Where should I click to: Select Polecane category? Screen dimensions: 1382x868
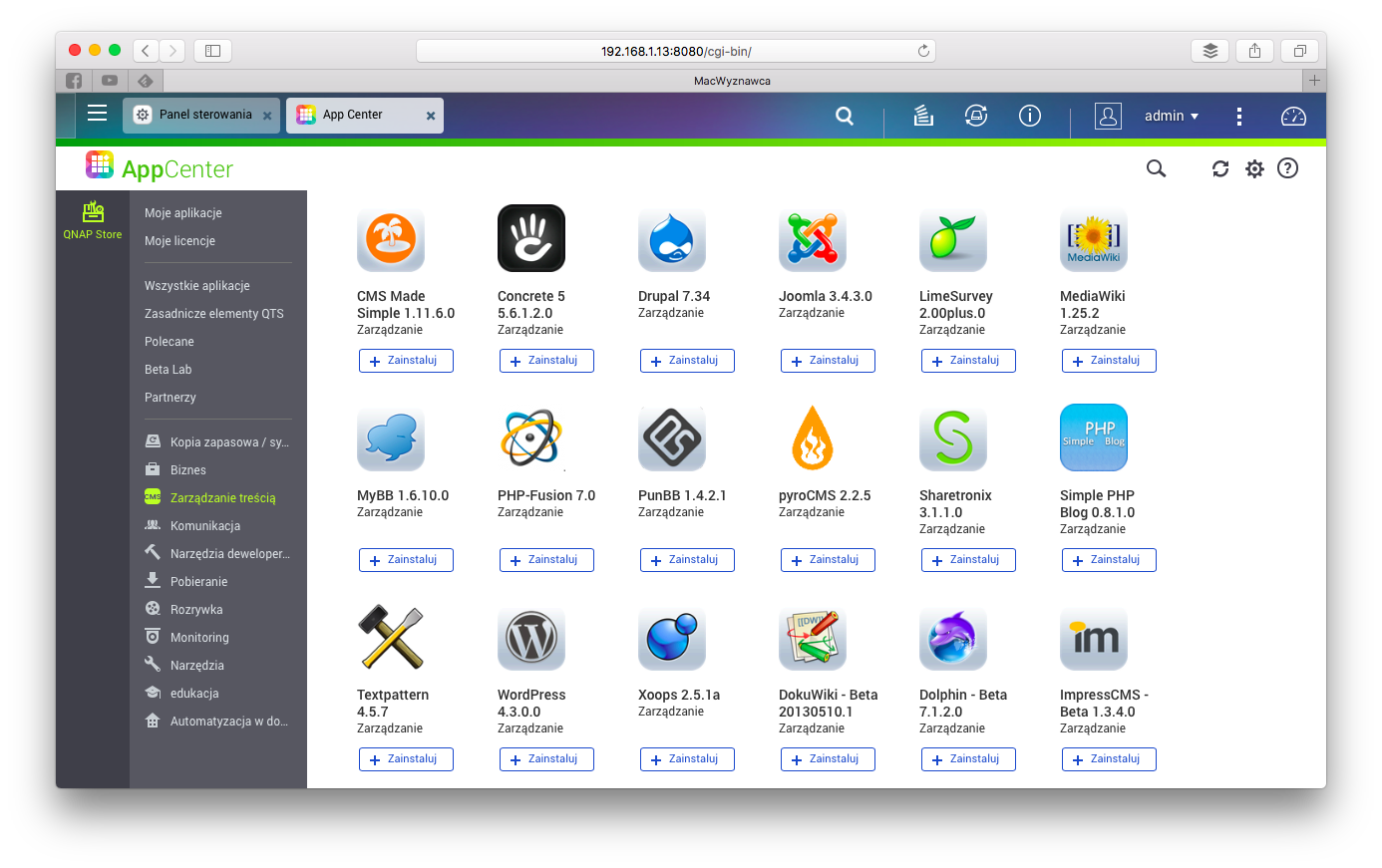click(170, 342)
